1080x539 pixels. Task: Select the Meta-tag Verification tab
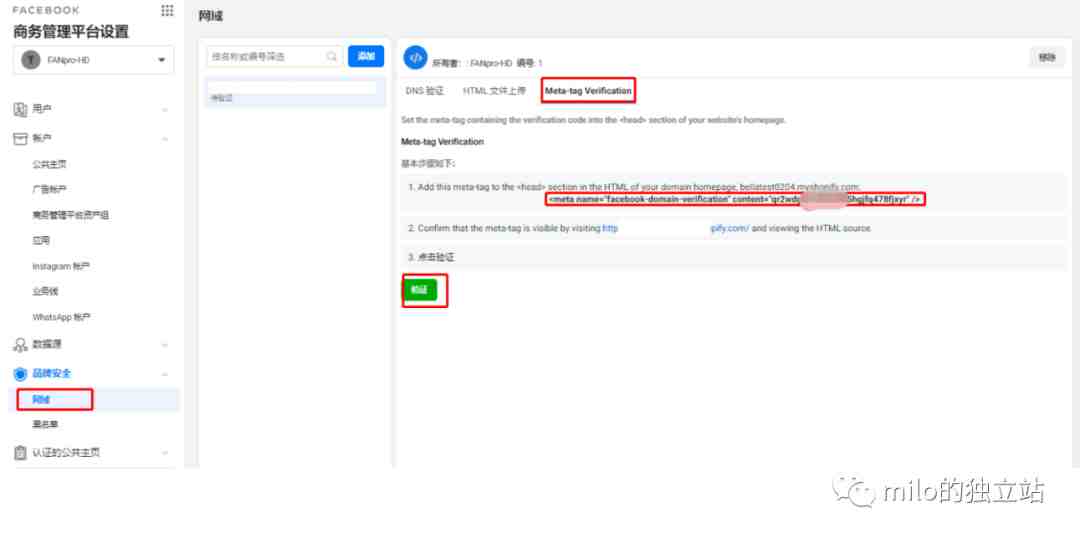point(588,91)
